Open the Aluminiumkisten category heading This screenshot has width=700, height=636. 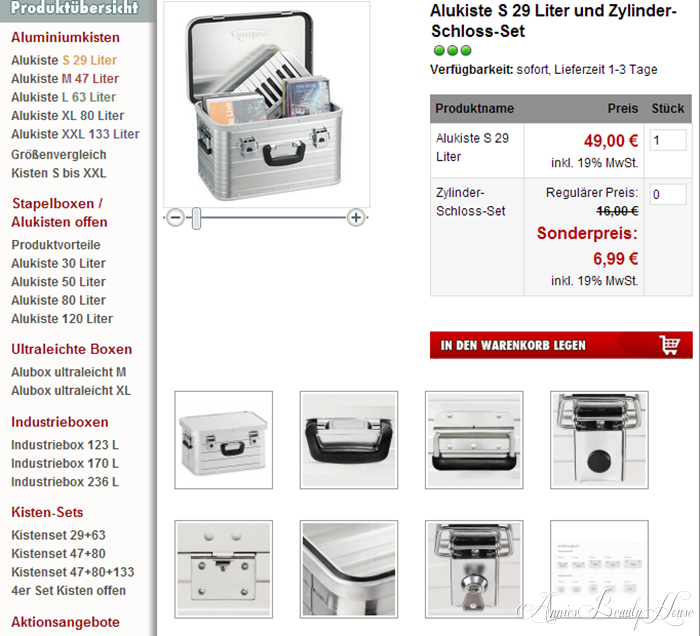coord(65,37)
